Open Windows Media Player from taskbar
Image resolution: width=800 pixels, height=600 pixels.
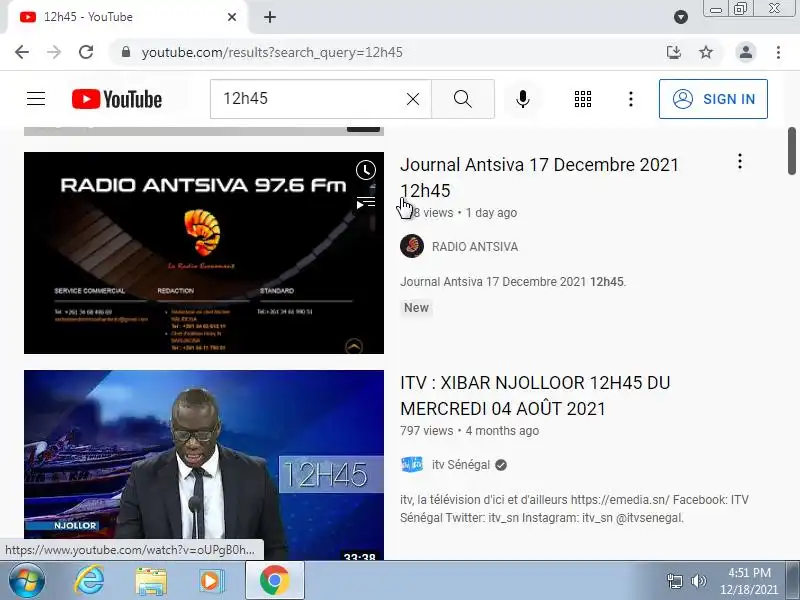tap(212, 581)
